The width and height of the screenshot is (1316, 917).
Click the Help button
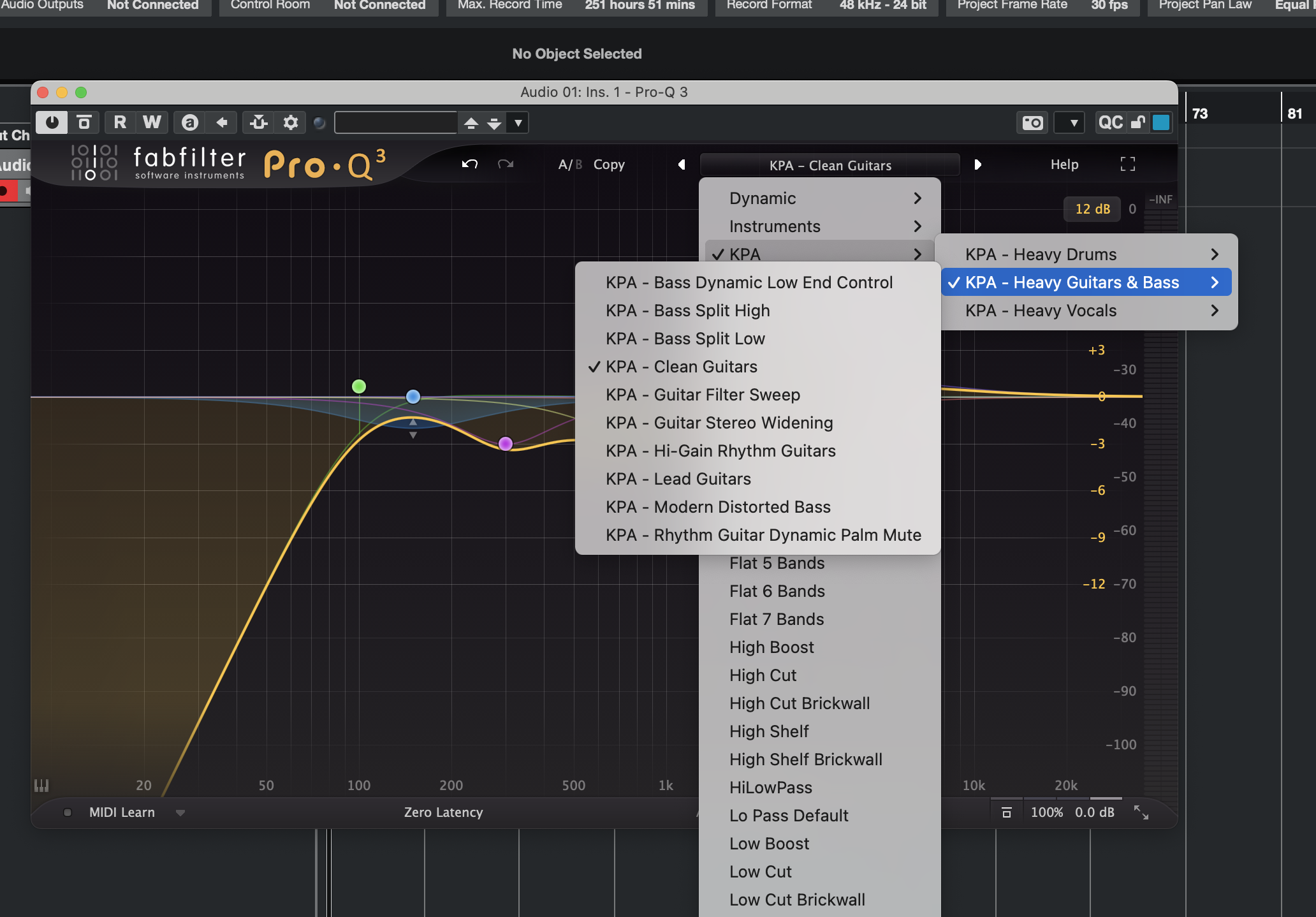(x=1064, y=164)
